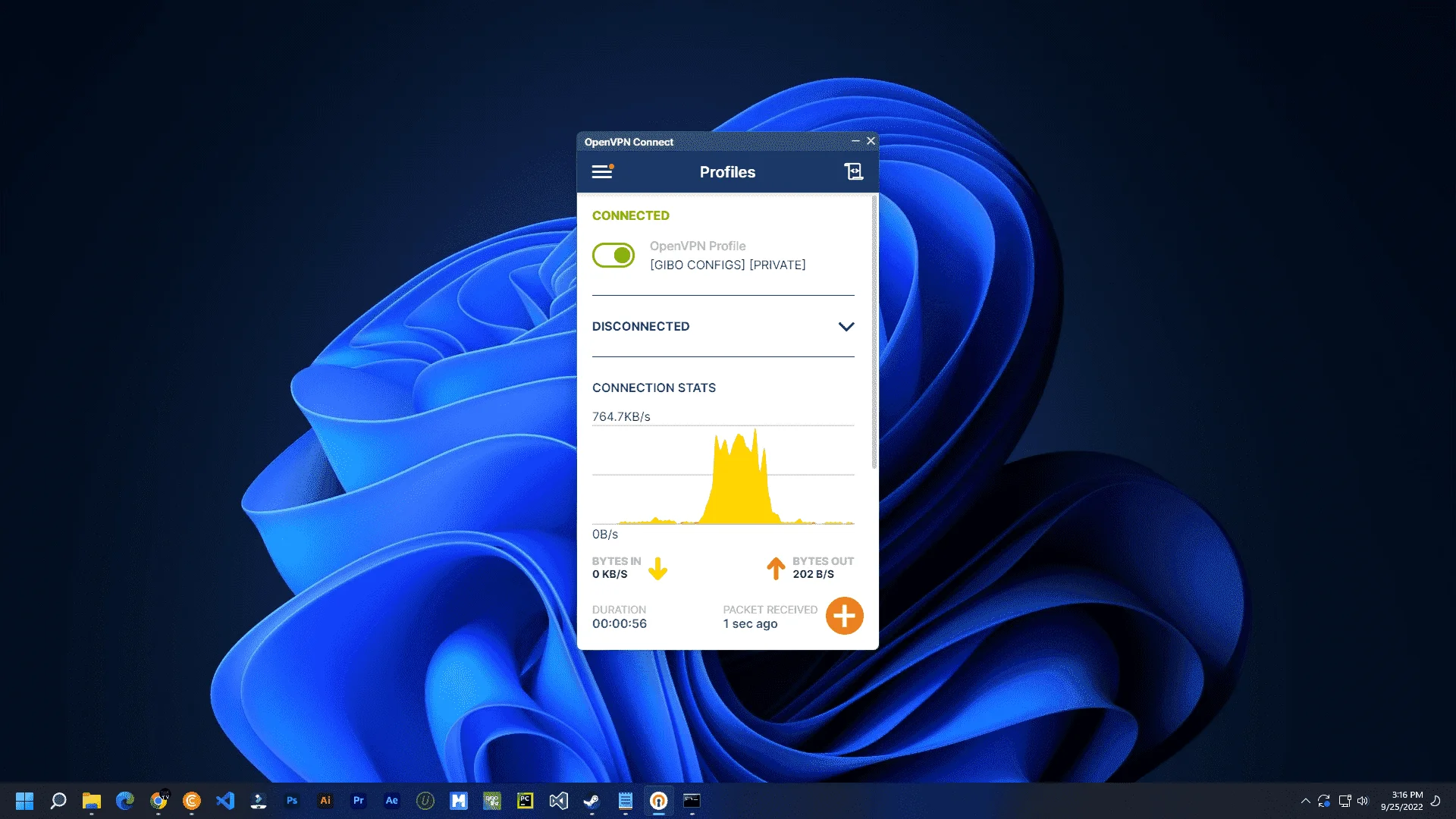Click the OpenVPN window vertical scrollbar
This screenshot has width=1456, height=819.
(x=874, y=332)
